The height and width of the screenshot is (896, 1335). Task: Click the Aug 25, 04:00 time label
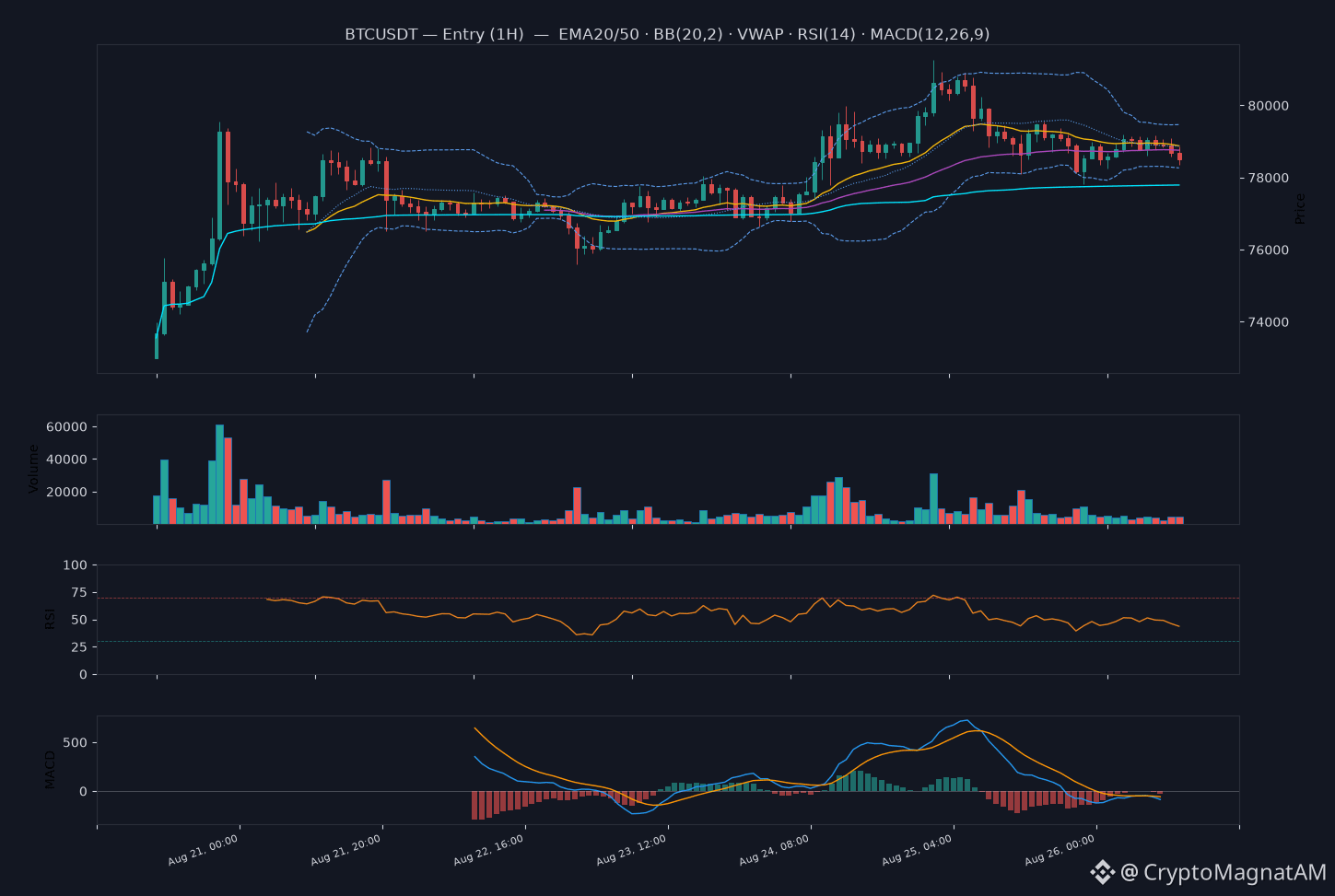[918, 850]
